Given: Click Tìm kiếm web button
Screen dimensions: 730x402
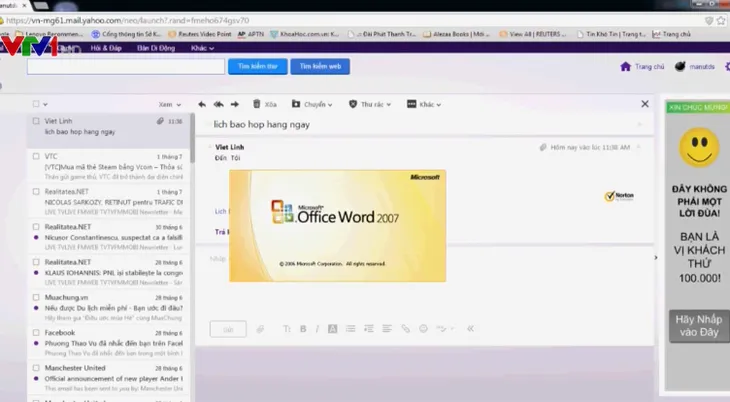Looking at the screenshot, I should [320, 66].
